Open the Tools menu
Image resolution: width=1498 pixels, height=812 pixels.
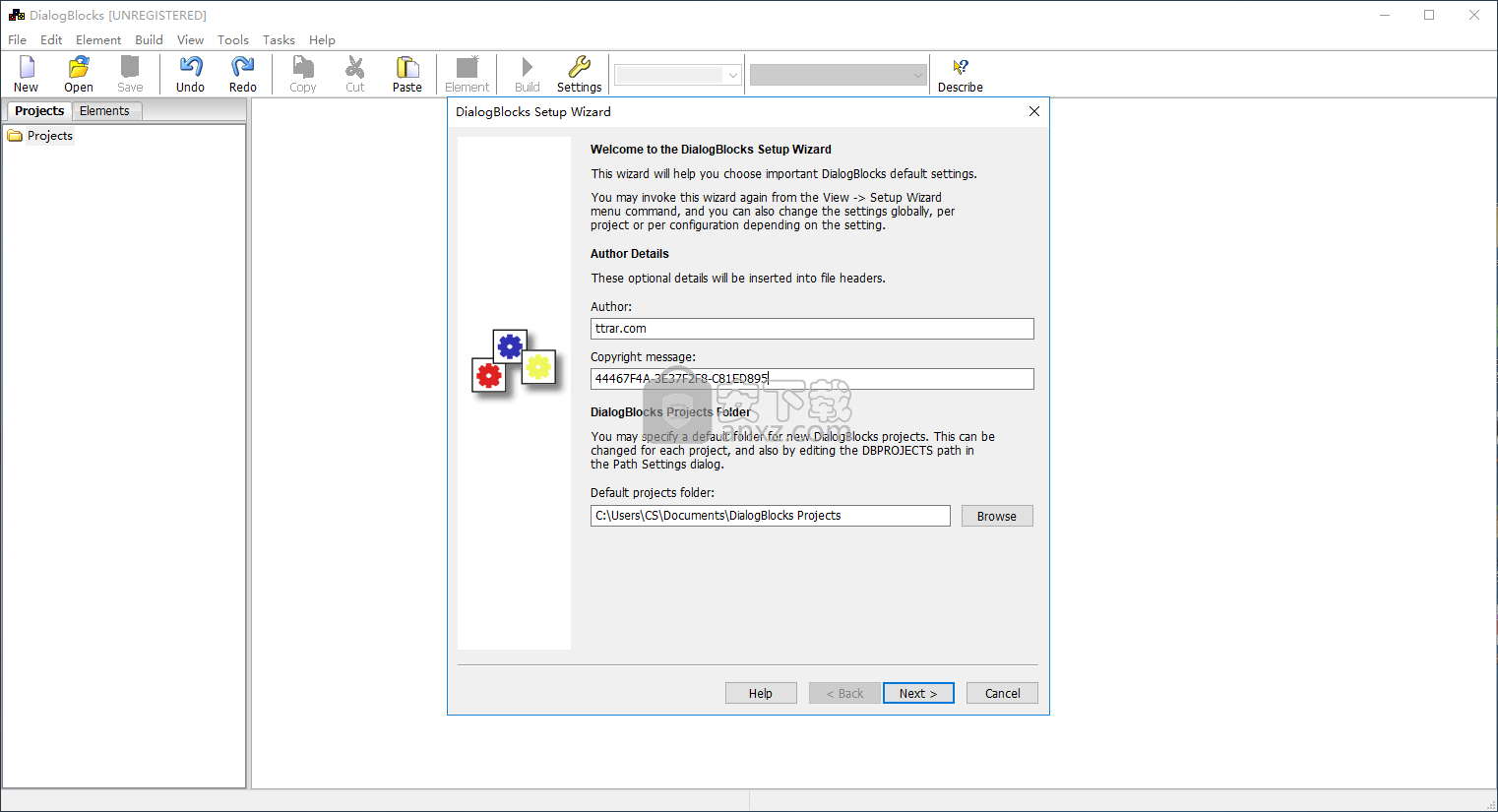point(233,40)
